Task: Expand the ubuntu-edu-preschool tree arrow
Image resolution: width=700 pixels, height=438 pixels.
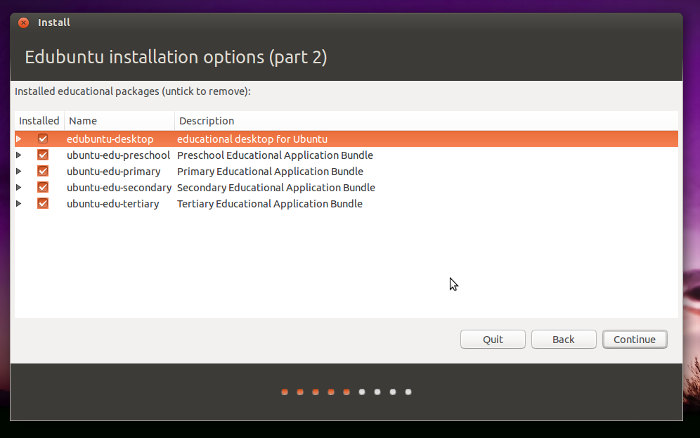Action: [19, 155]
